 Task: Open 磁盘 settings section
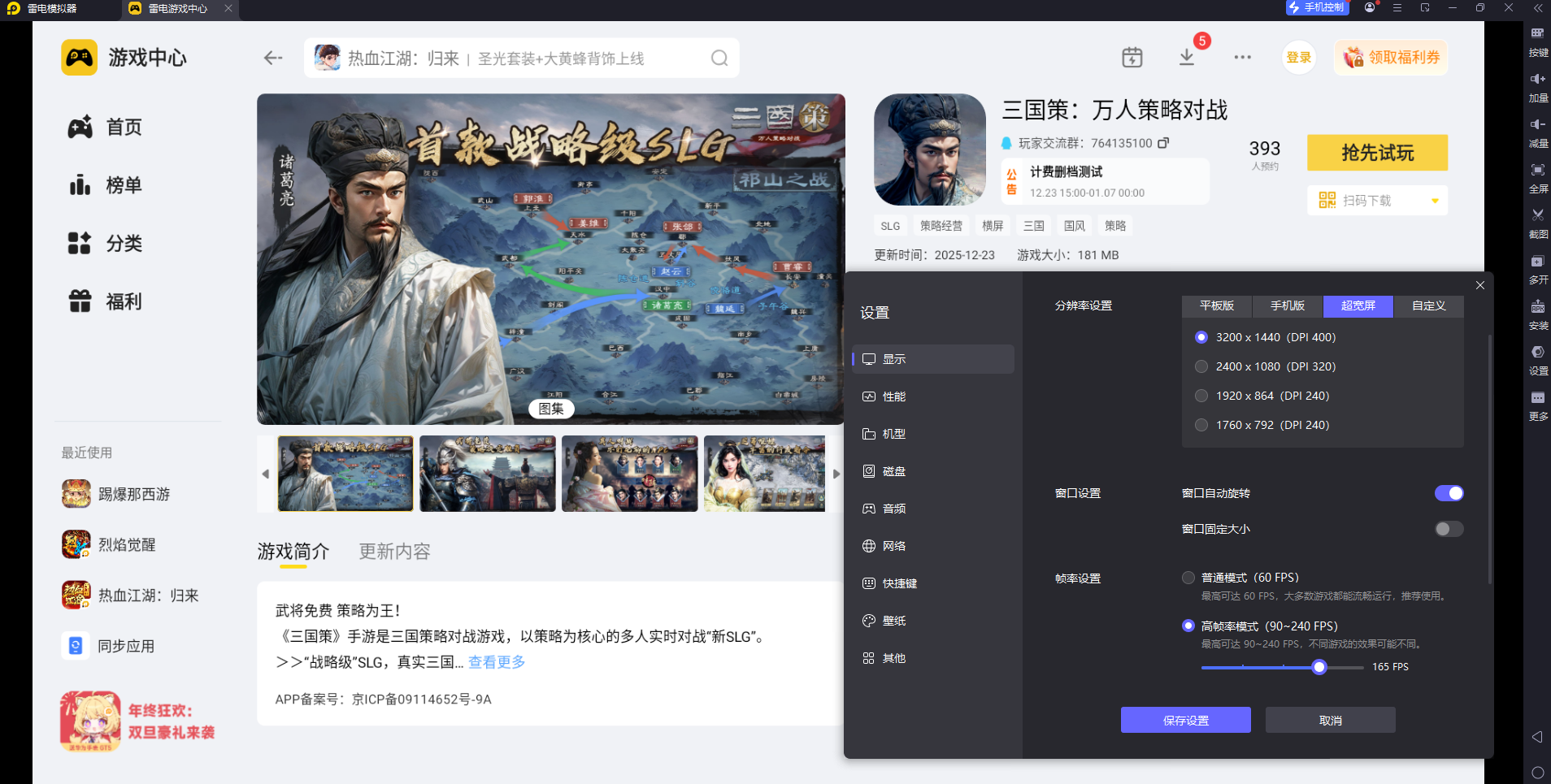point(933,471)
